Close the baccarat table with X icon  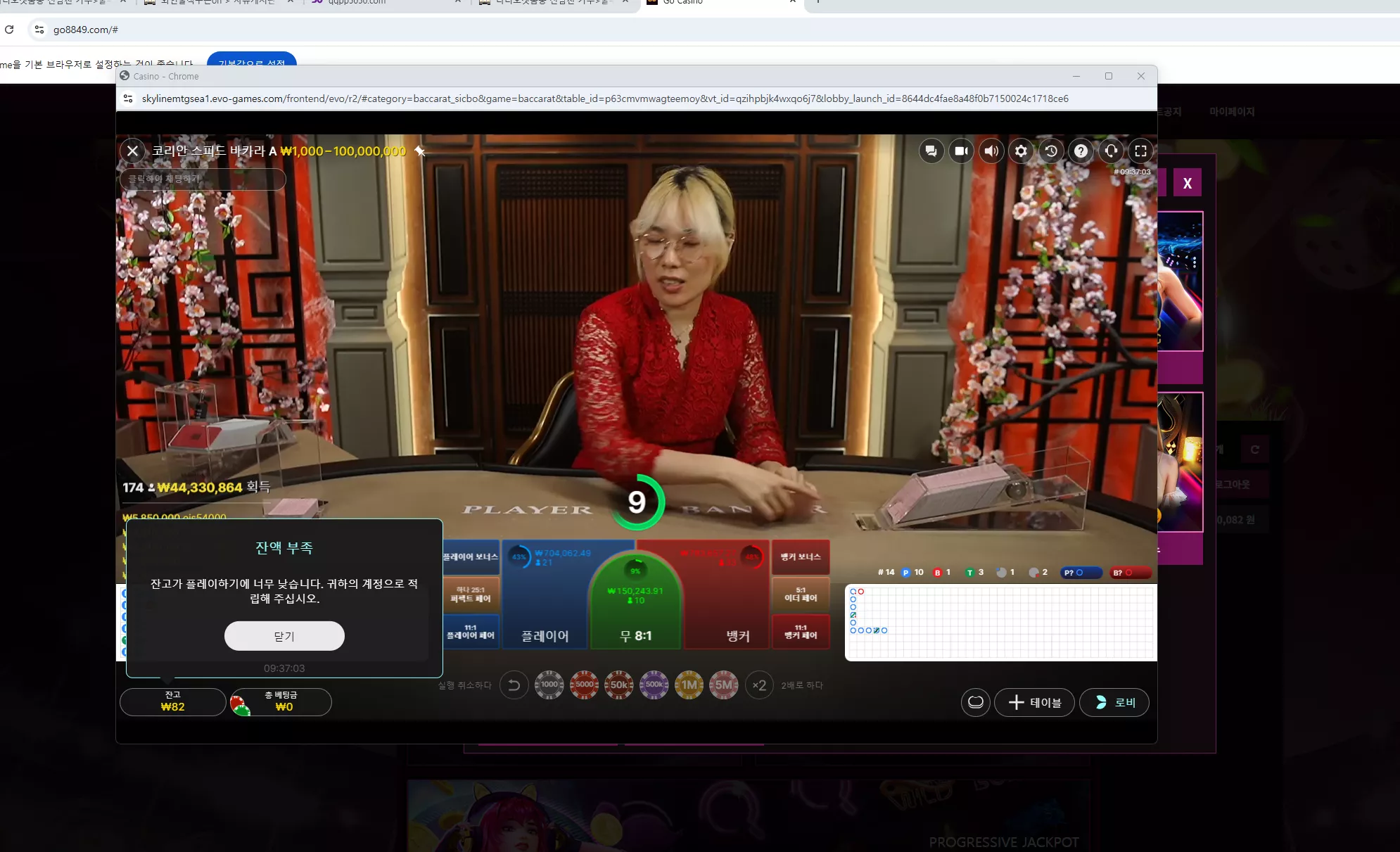pyautogui.click(x=132, y=151)
